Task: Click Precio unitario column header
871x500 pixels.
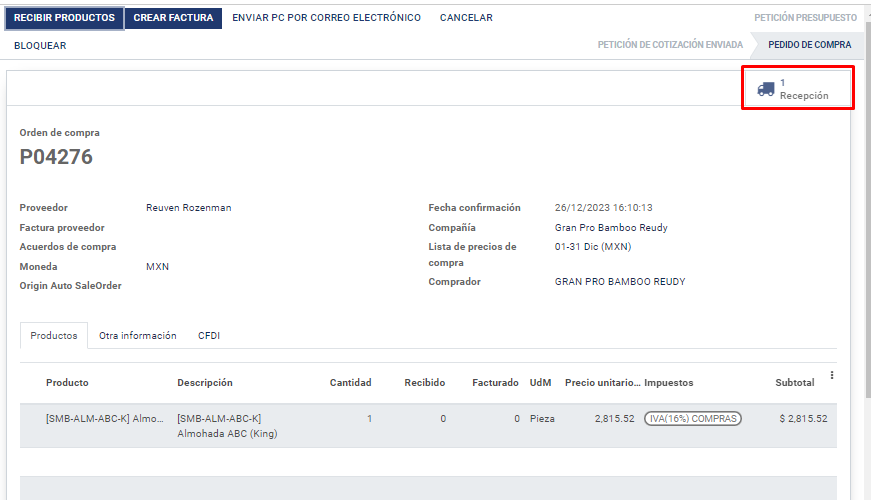Action: pyautogui.click(x=603, y=383)
